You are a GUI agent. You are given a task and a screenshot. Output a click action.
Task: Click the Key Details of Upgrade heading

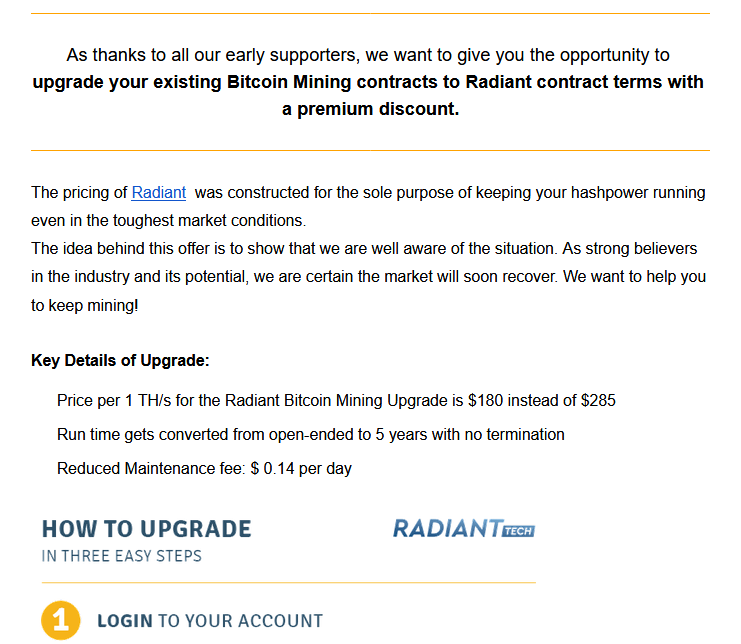point(120,361)
